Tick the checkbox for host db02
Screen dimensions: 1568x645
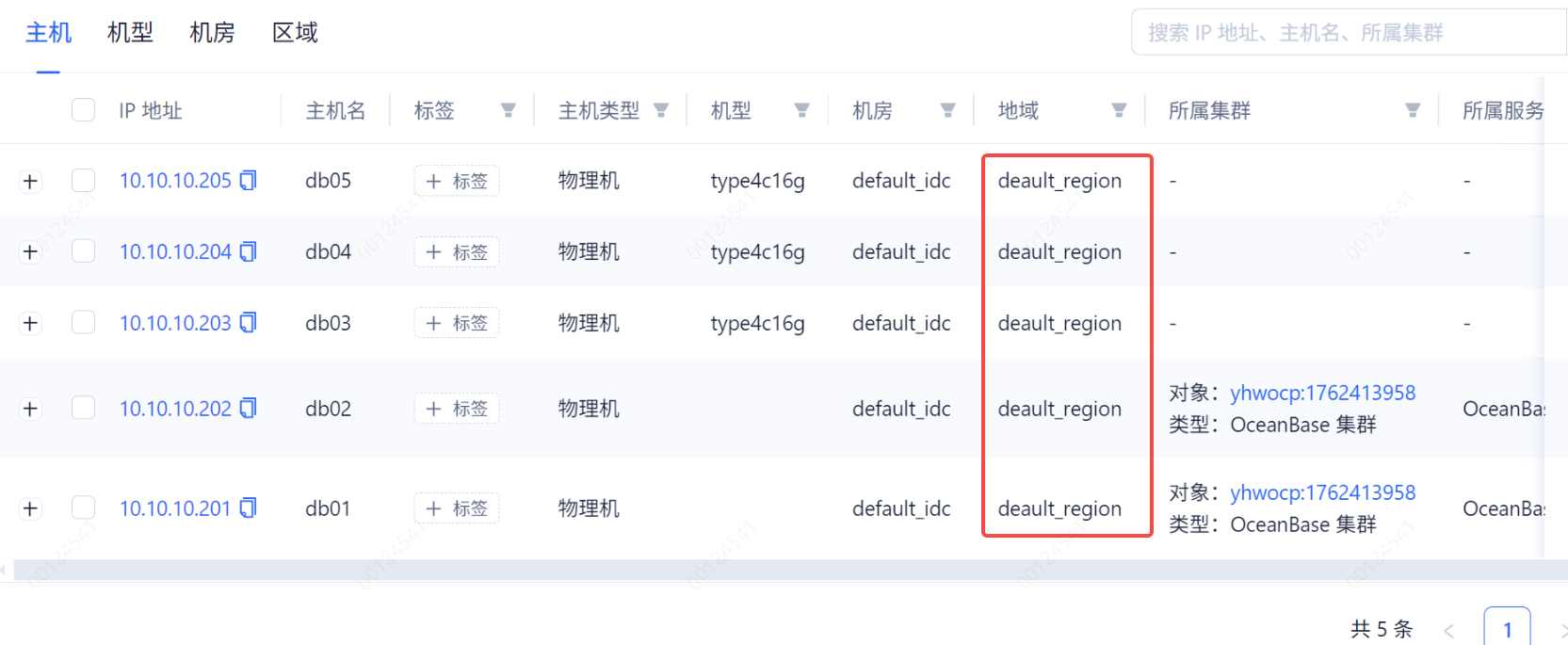tap(84, 408)
